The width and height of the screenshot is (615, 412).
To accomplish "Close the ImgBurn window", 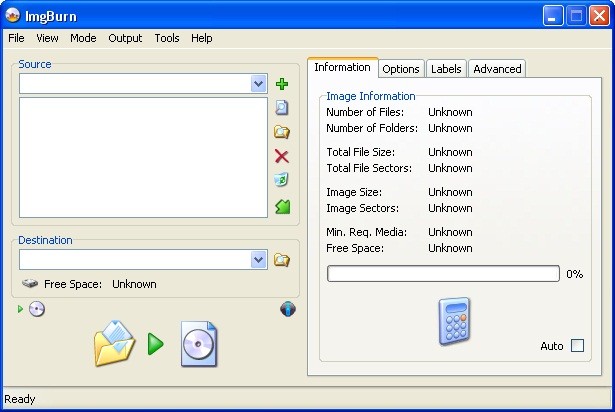I will point(599,16).
